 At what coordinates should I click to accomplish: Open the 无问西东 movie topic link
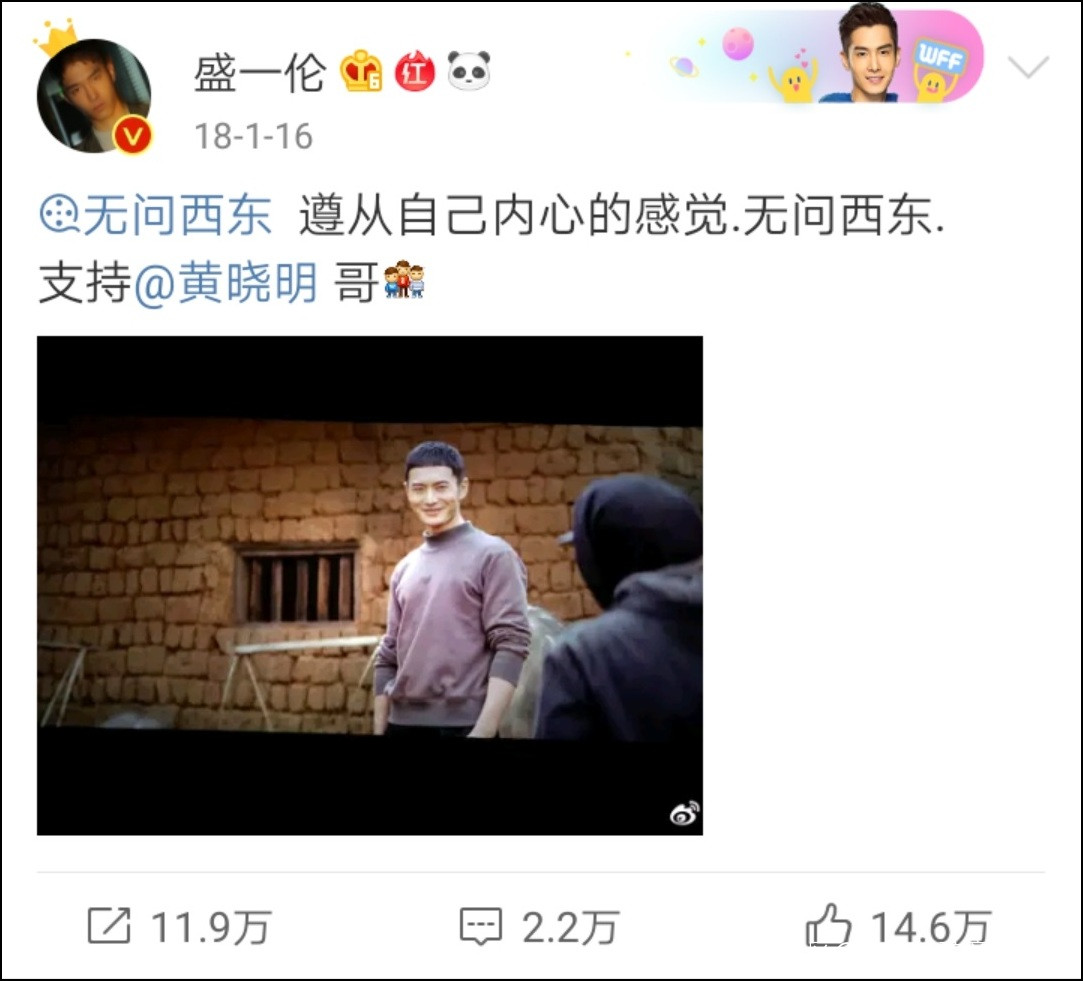point(177,215)
